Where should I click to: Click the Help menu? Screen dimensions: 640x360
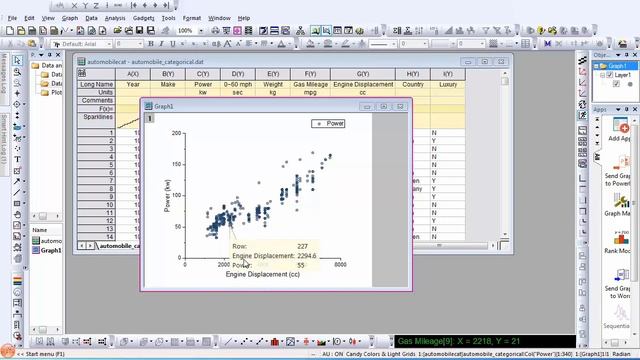click(x=244, y=18)
